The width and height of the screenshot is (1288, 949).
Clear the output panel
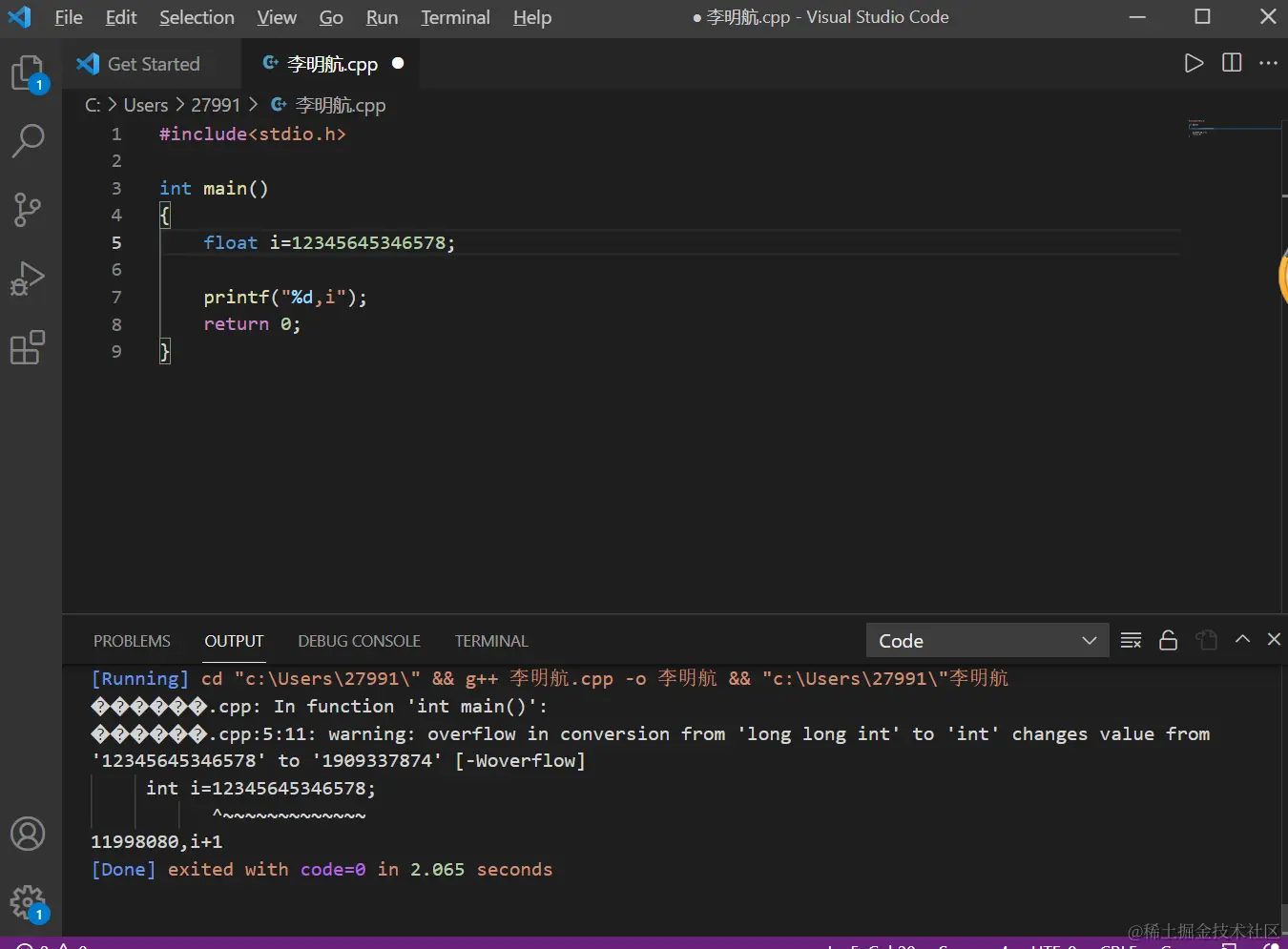point(1131,640)
